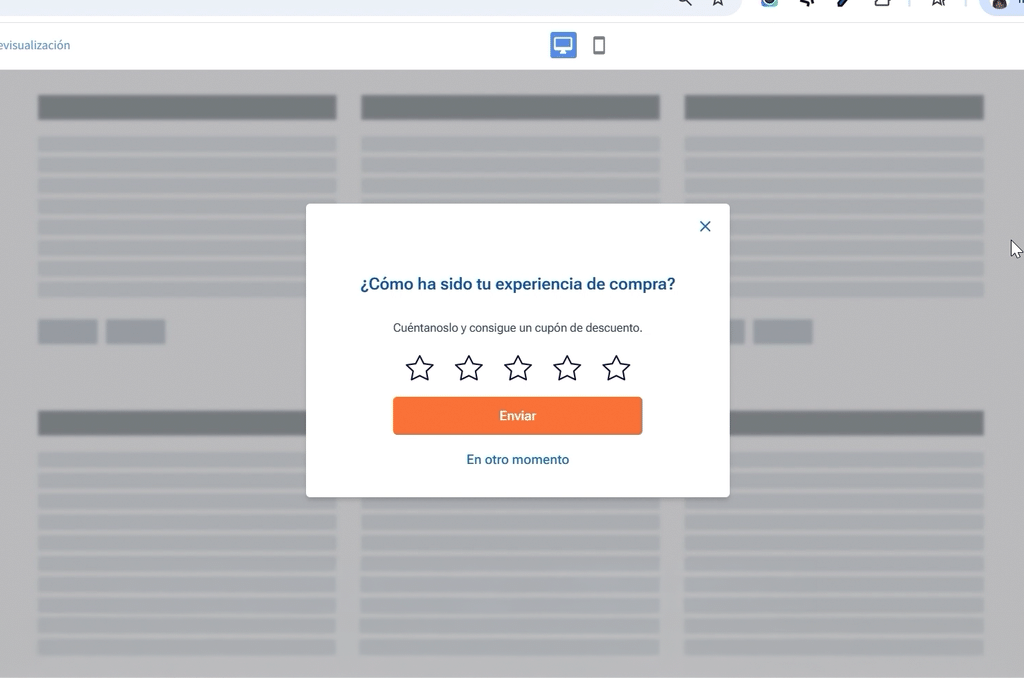
Task: Select the second rating star
Action: tap(468, 368)
